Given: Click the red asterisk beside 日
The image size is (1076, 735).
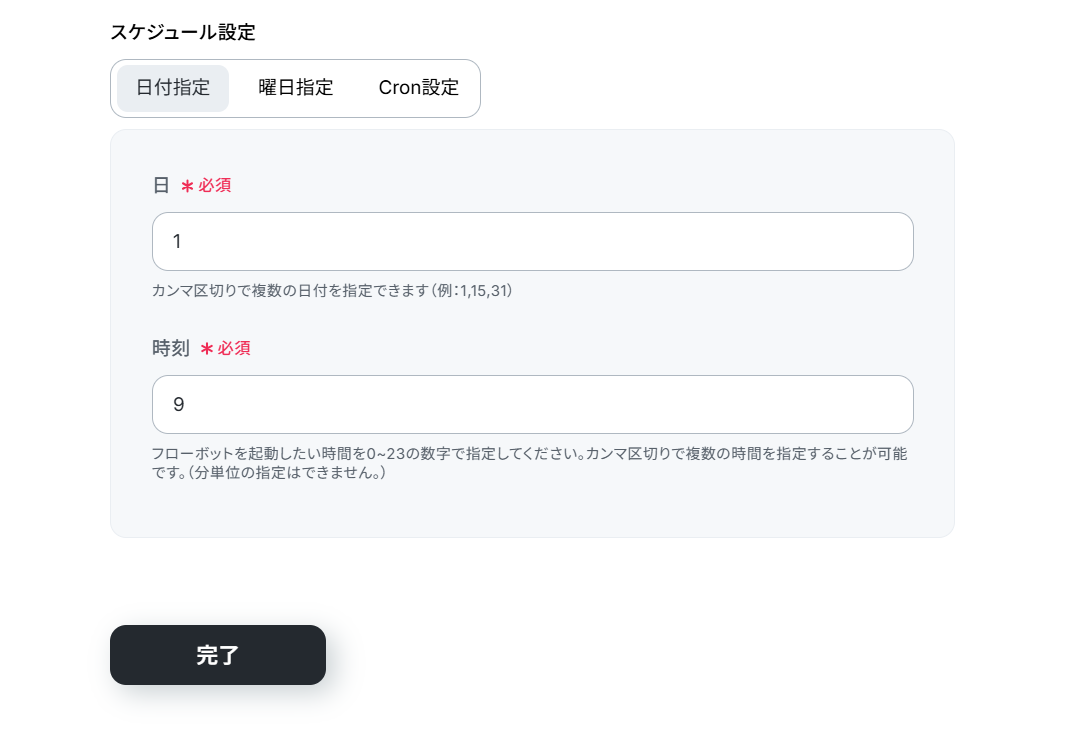Looking at the screenshot, I should [187, 186].
